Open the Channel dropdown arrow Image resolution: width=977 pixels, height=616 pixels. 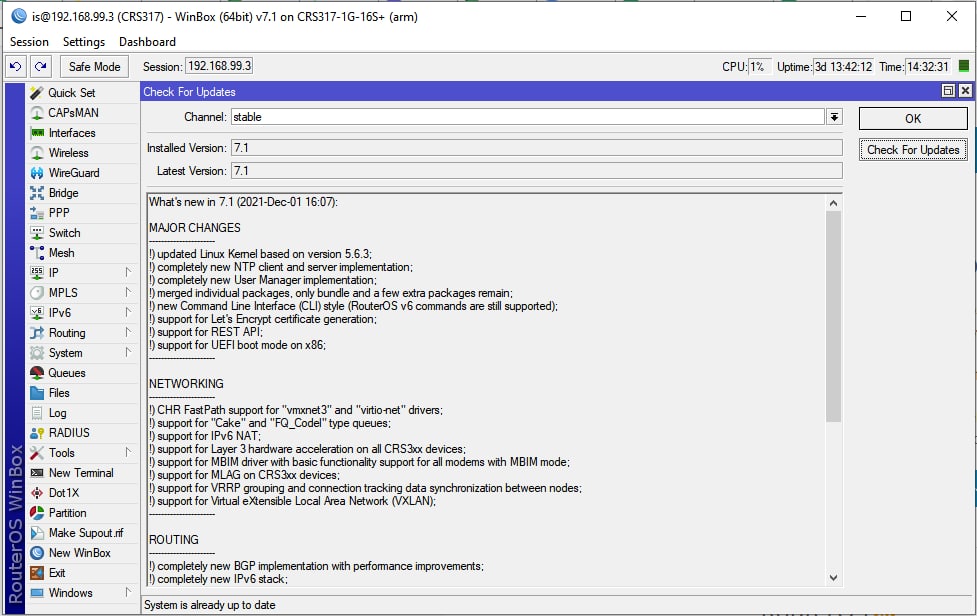click(x=834, y=117)
